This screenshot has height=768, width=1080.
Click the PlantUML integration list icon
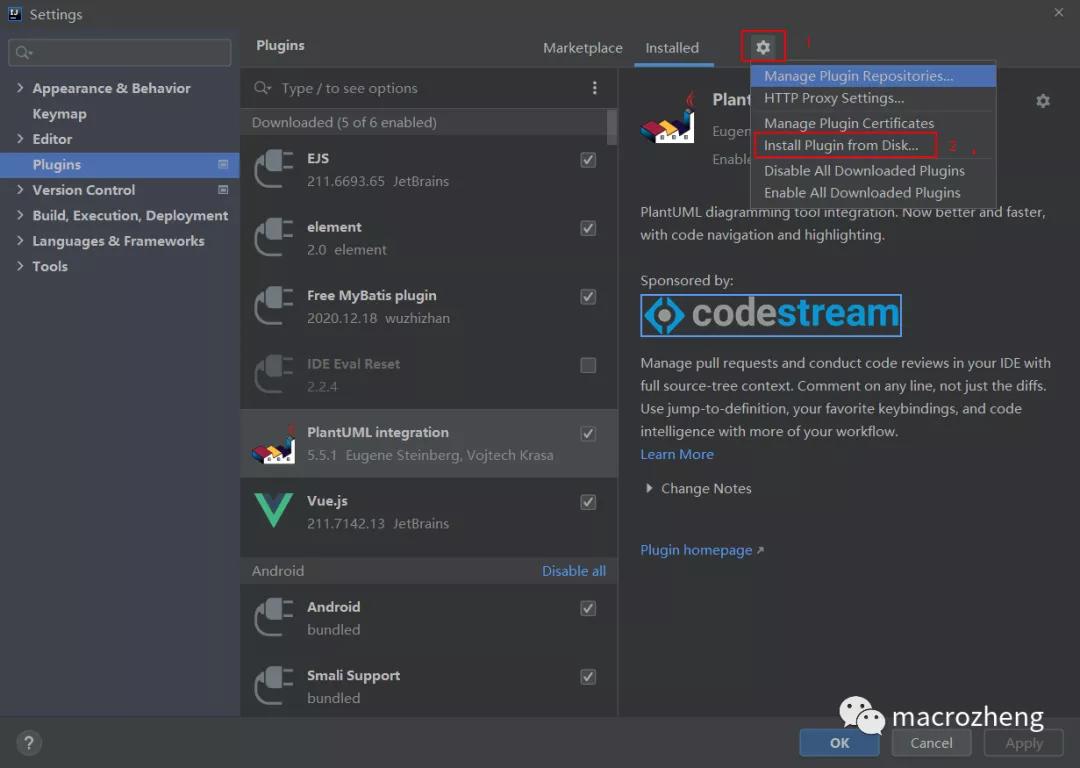273,444
